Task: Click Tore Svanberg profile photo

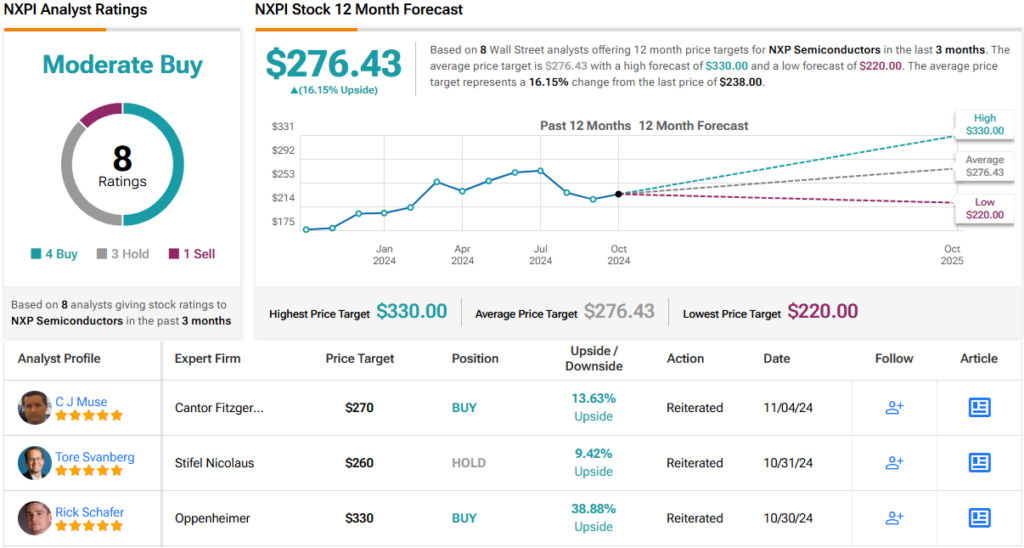Action: click(x=35, y=463)
